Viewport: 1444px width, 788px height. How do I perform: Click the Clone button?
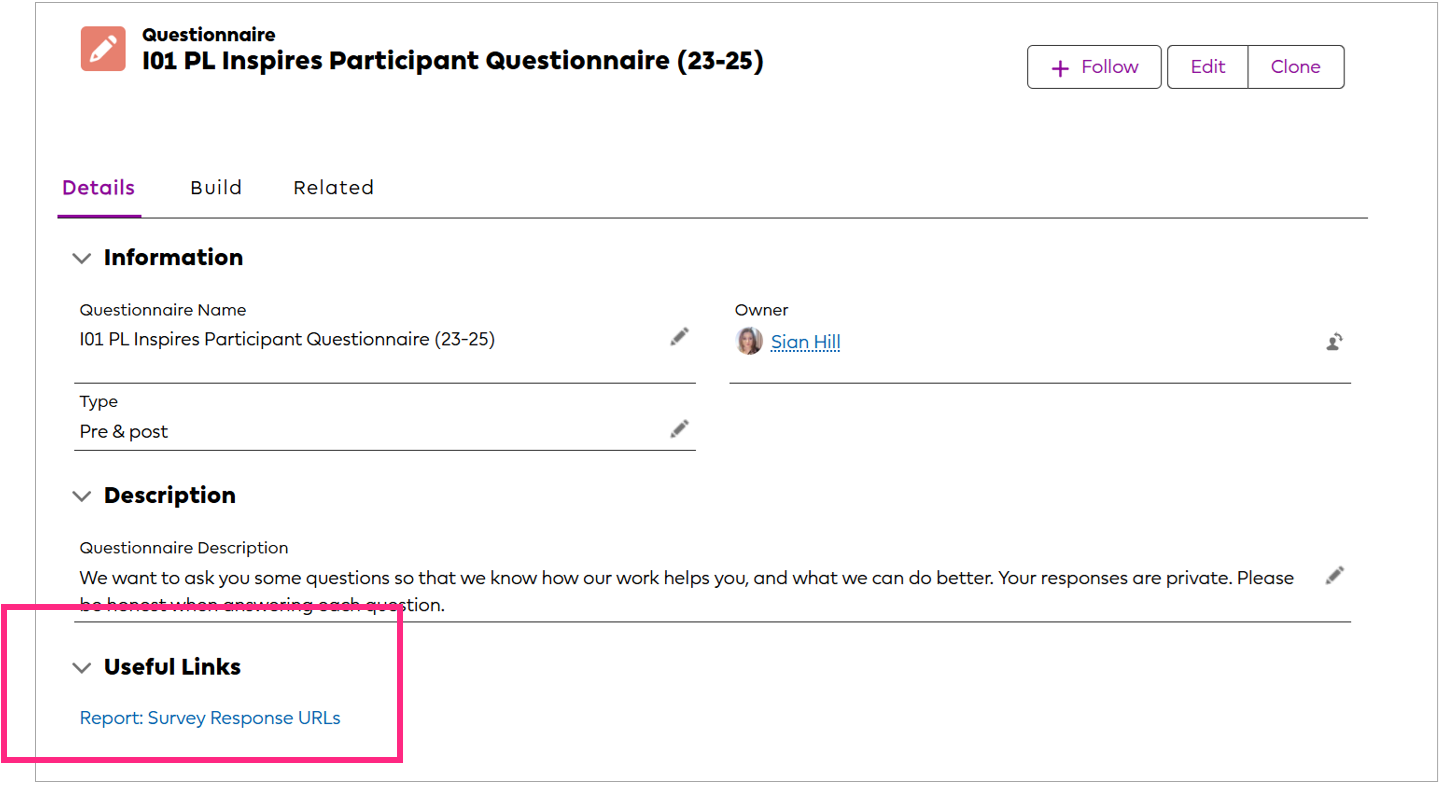click(1296, 66)
